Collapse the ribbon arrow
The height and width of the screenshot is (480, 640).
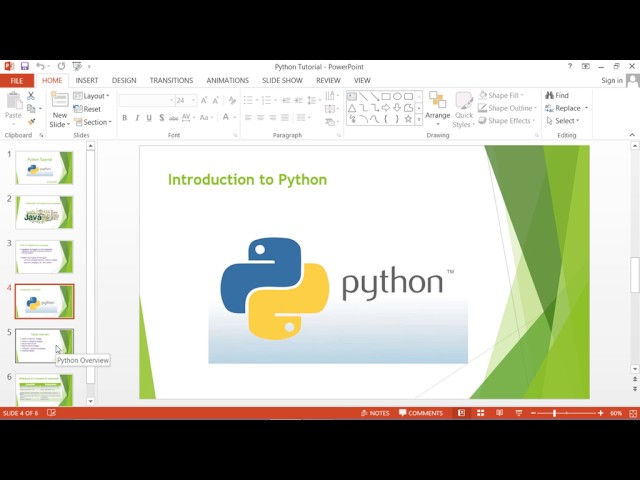click(x=632, y=135)
